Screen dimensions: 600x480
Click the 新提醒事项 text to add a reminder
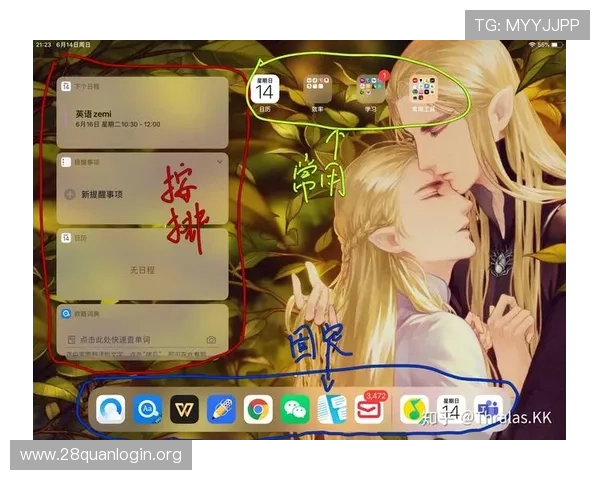click(x=102, y=194)
